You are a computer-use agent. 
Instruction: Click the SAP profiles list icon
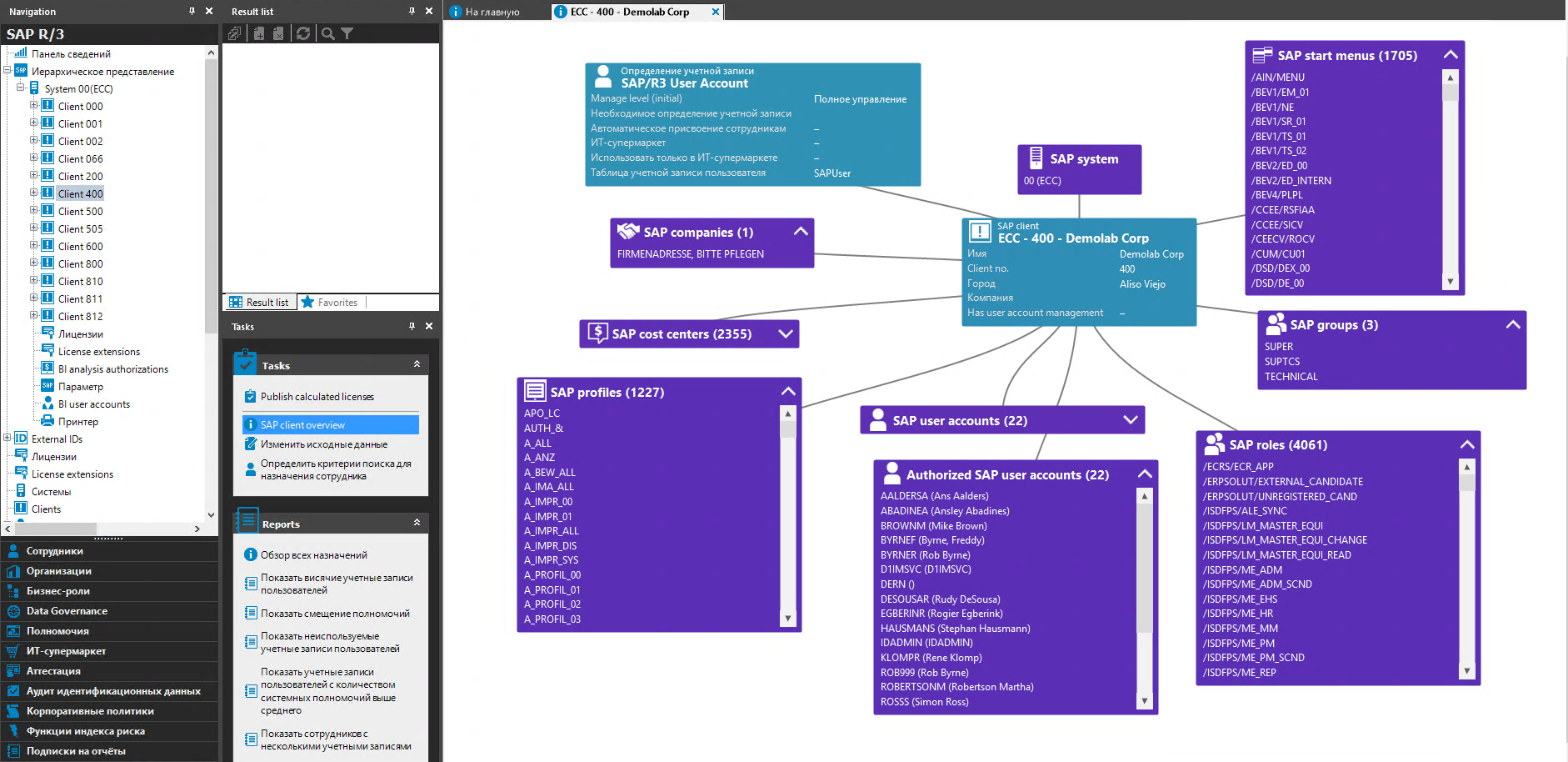point(535,391)
